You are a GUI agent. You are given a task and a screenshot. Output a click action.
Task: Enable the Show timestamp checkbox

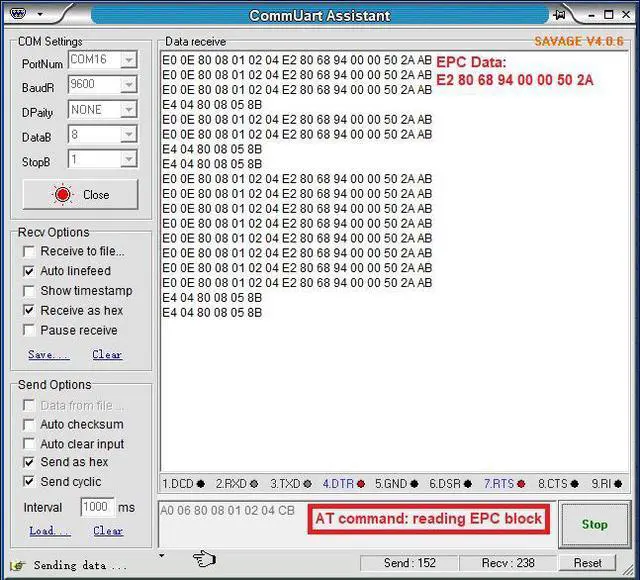[x=29, y=291]
